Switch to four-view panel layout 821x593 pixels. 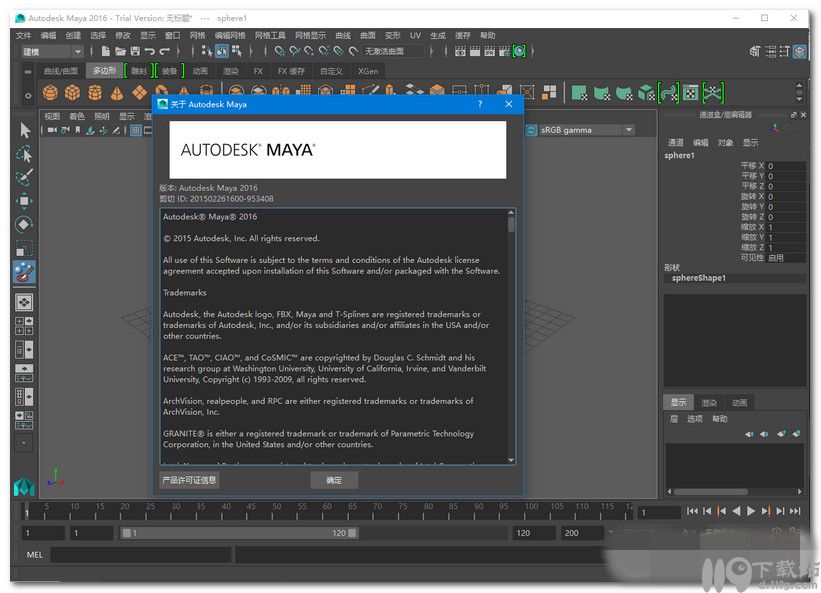pos(24,326)
